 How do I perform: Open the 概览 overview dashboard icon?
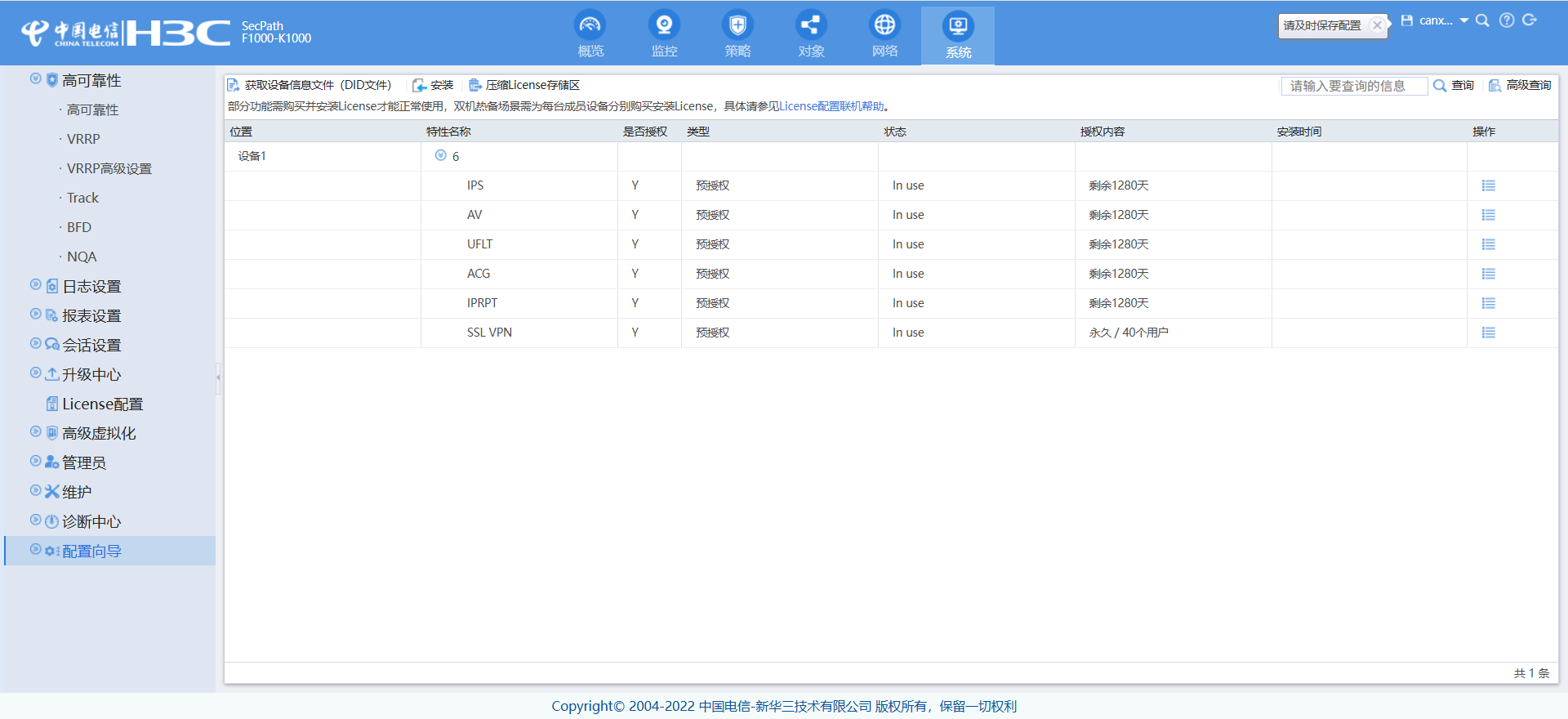tap(590, 25)
